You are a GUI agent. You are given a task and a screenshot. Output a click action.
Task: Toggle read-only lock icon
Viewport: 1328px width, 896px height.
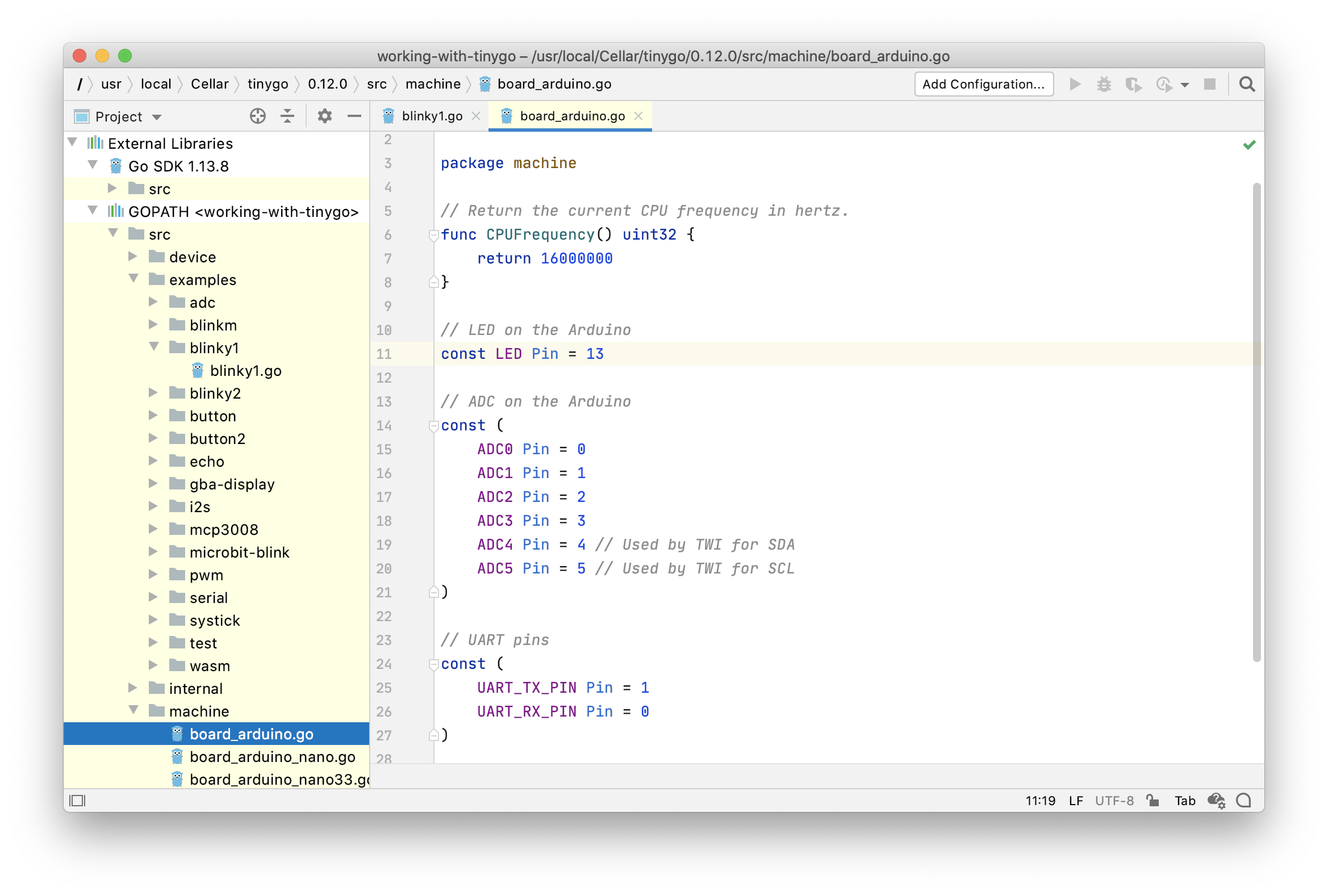pos(1152,801)
